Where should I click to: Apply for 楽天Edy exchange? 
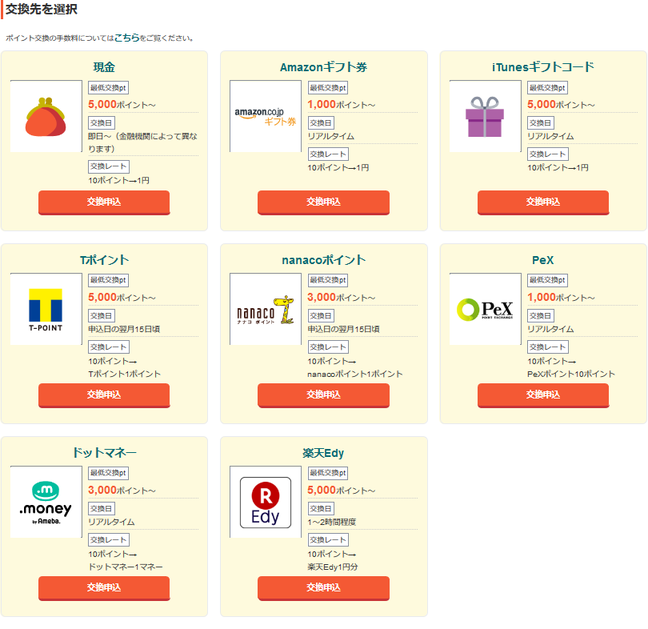(324, 588)
